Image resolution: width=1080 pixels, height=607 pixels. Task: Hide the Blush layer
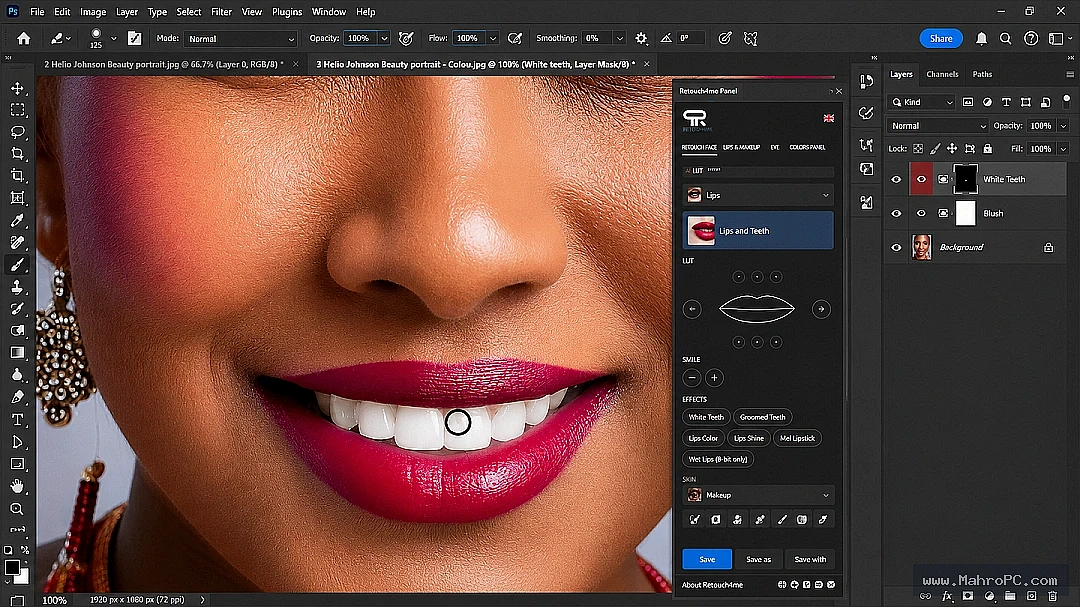click(x=896, y=214)
